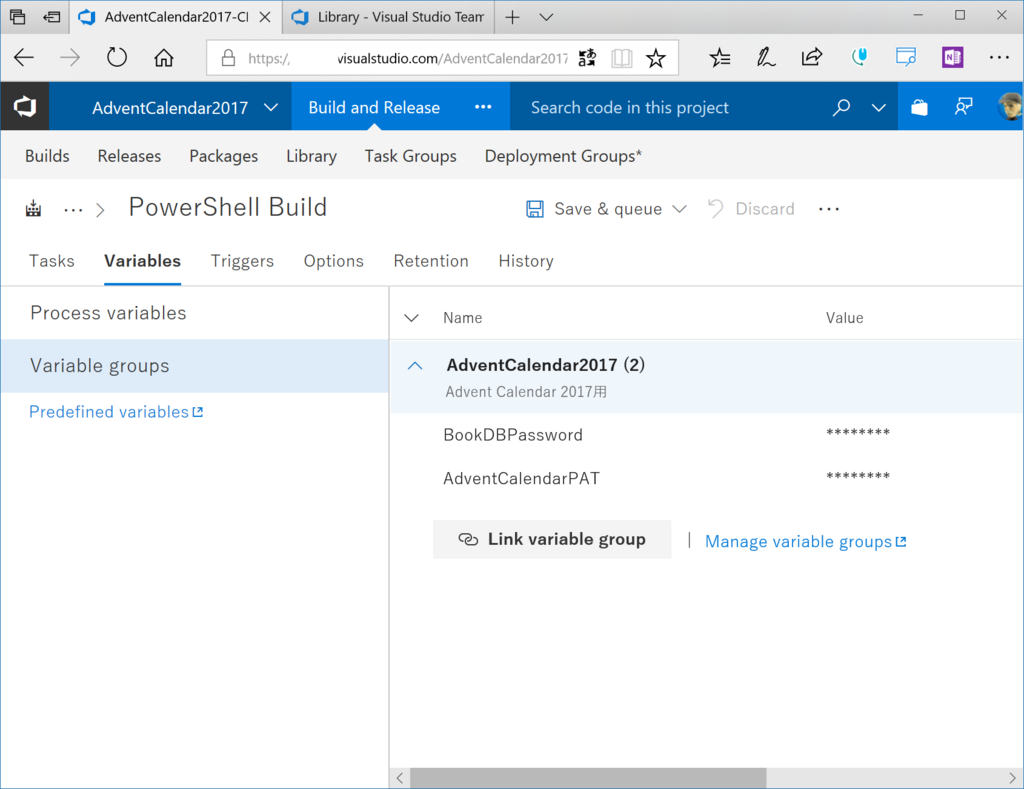Add page to favorites star
This screenshot has height=789, width=1024.
[656, 58]
